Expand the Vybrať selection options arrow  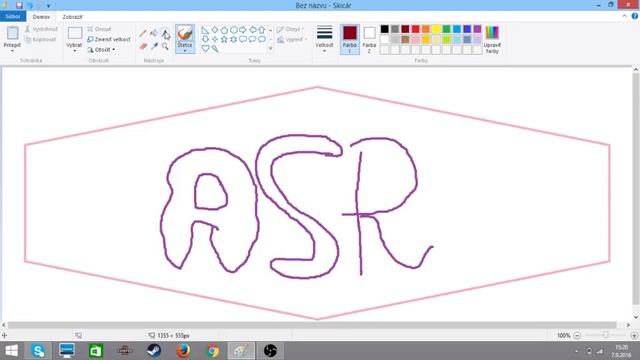click(75, 51)
